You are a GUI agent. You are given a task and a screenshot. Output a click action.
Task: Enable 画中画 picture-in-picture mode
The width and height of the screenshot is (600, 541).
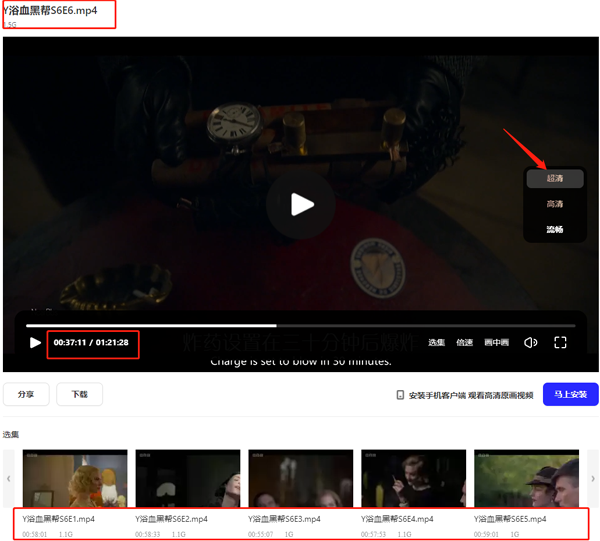[496, 342]
